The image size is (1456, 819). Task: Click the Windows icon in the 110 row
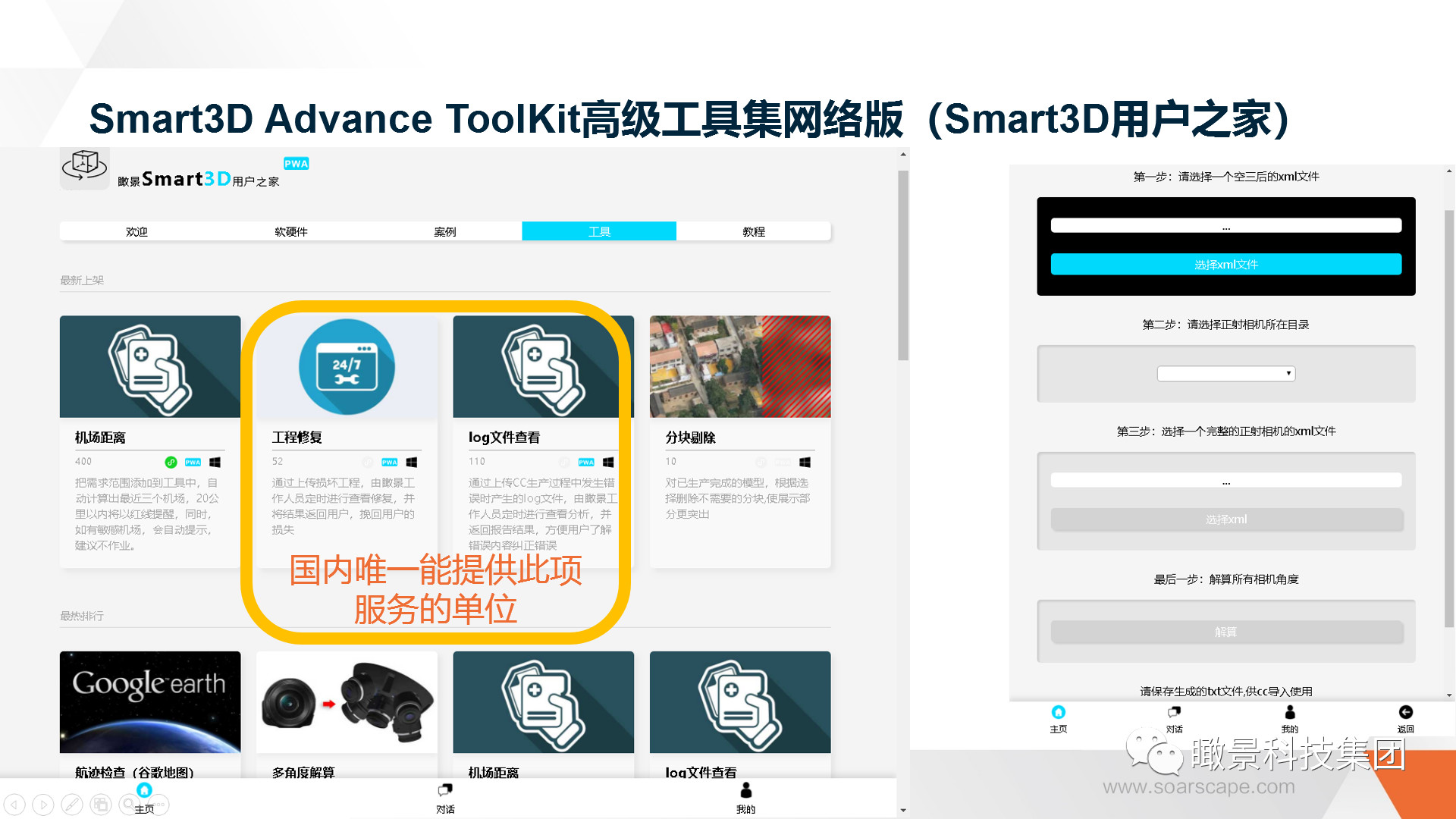tap(608, 462)
